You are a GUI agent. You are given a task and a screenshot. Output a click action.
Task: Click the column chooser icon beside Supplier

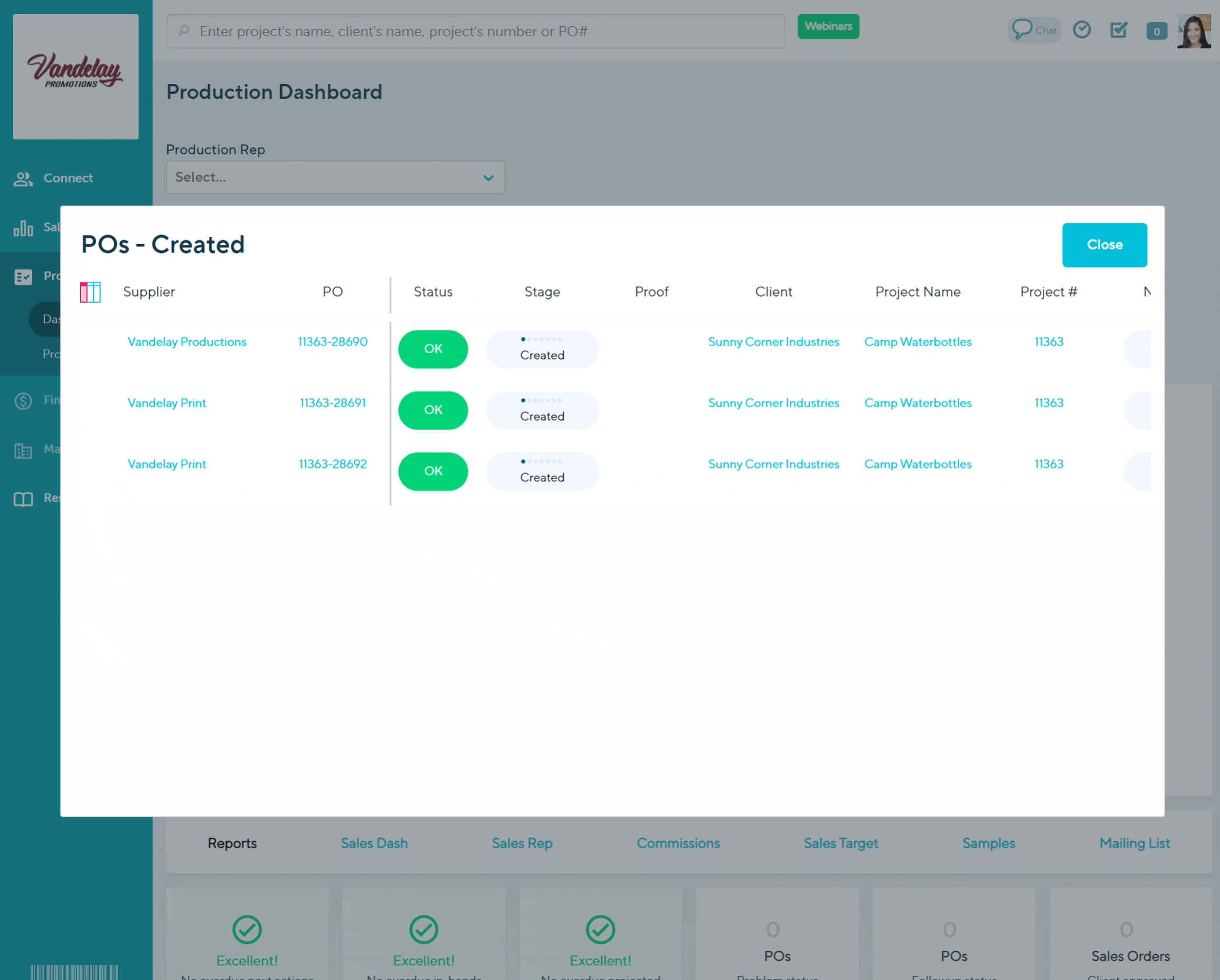[x=90, y=292]
